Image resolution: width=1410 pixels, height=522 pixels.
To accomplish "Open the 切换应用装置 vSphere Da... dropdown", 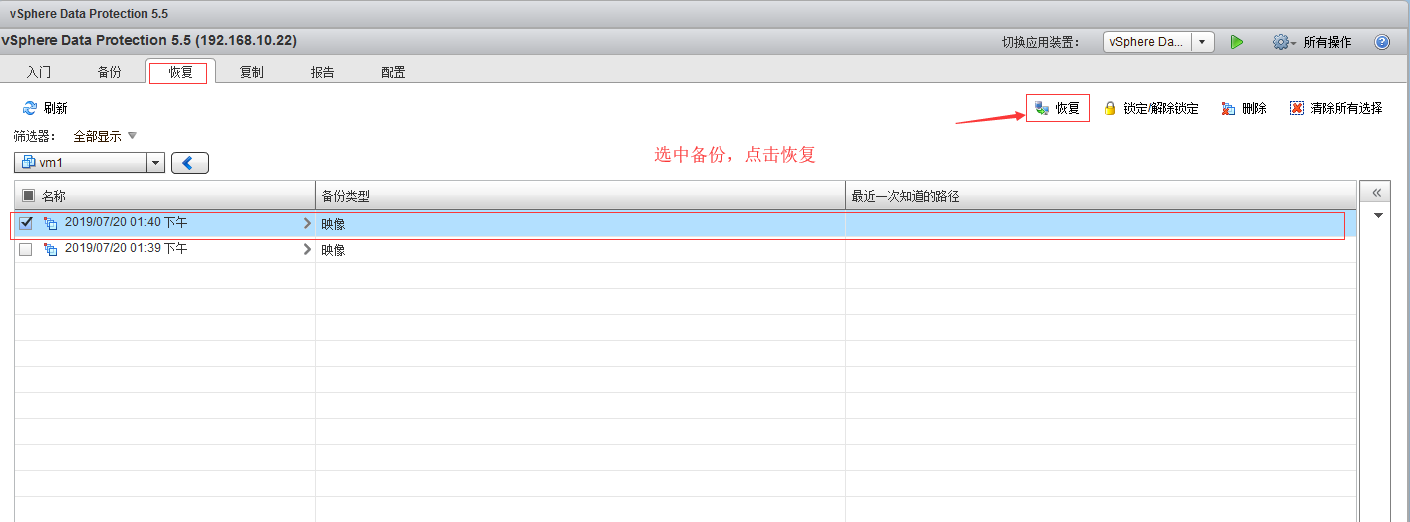I will (1203, 42).
